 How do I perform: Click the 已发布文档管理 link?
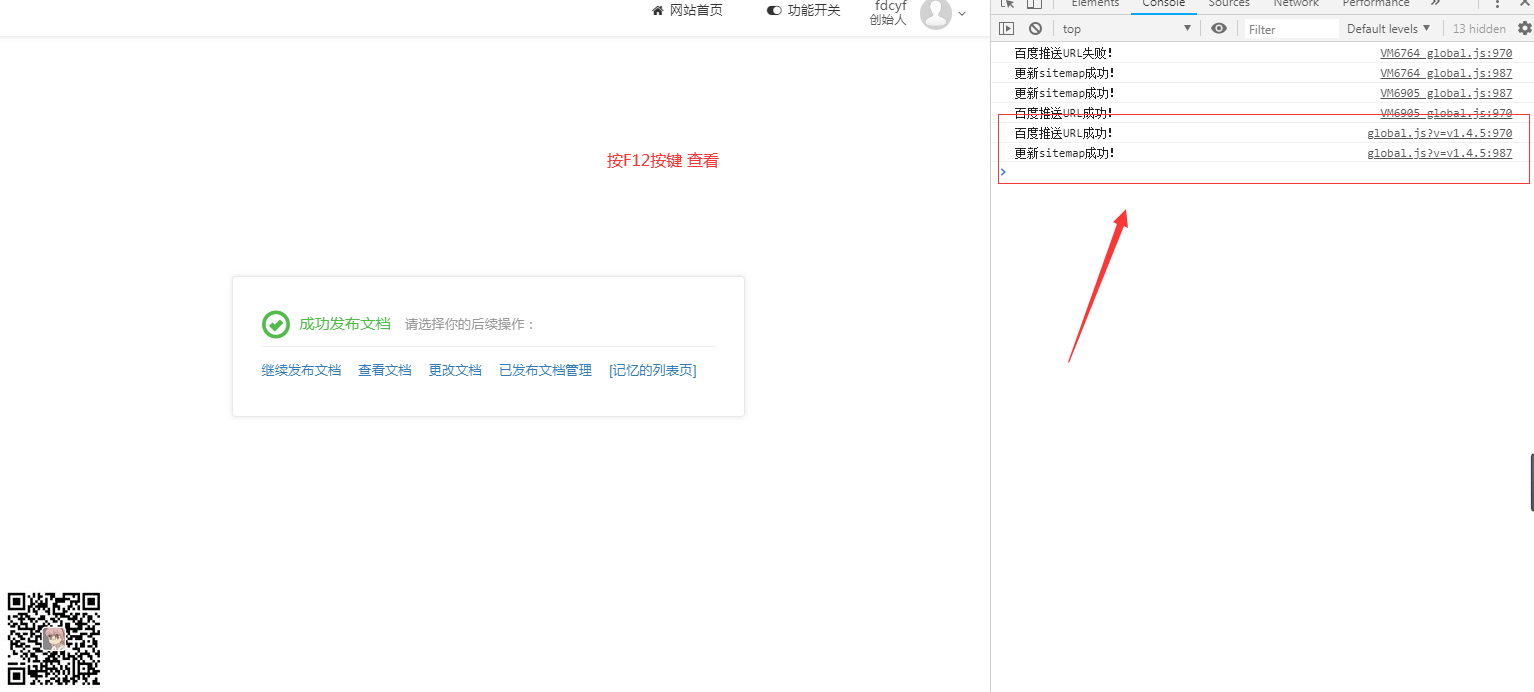545,369
